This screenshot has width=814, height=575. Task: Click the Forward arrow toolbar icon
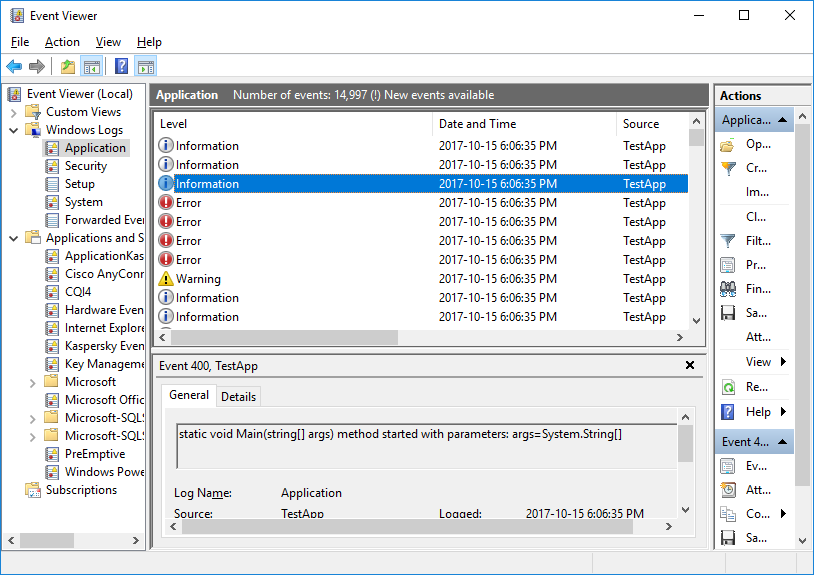pyautogui.click(x=36, y=66)
